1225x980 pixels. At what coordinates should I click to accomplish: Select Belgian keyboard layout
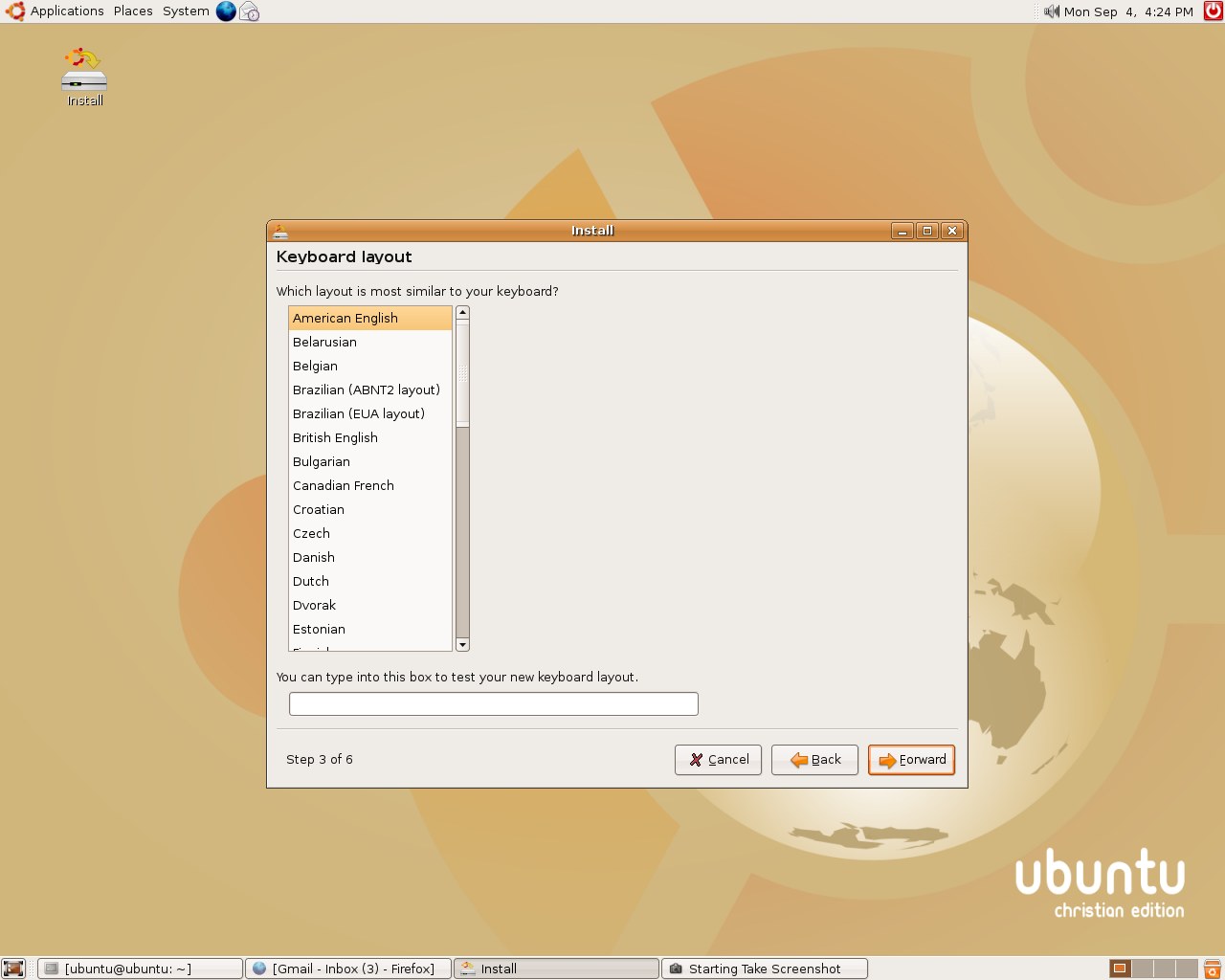[x=370, y=366]
